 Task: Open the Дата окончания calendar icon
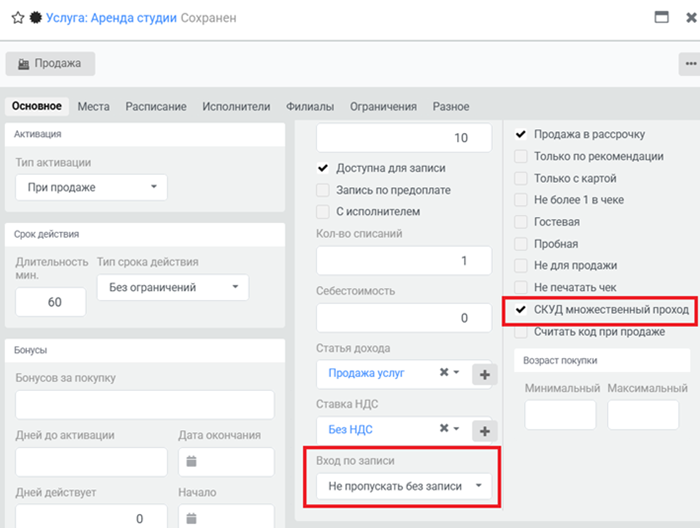[x=192, y=461]
